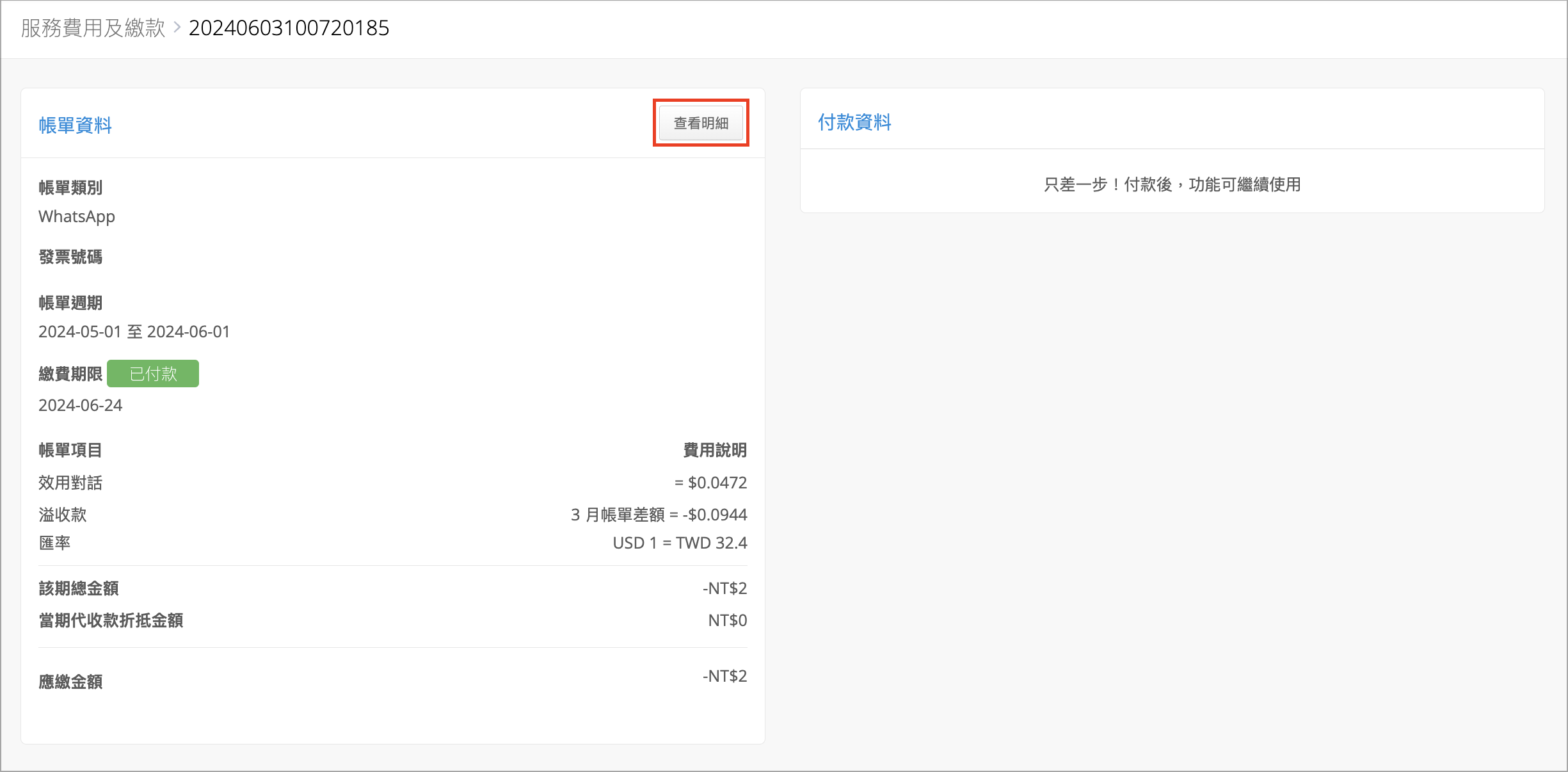Screen dimensions: 1568x772
Task: Select the WhatsApp bill category value
Action: click(x=77, y=217)
